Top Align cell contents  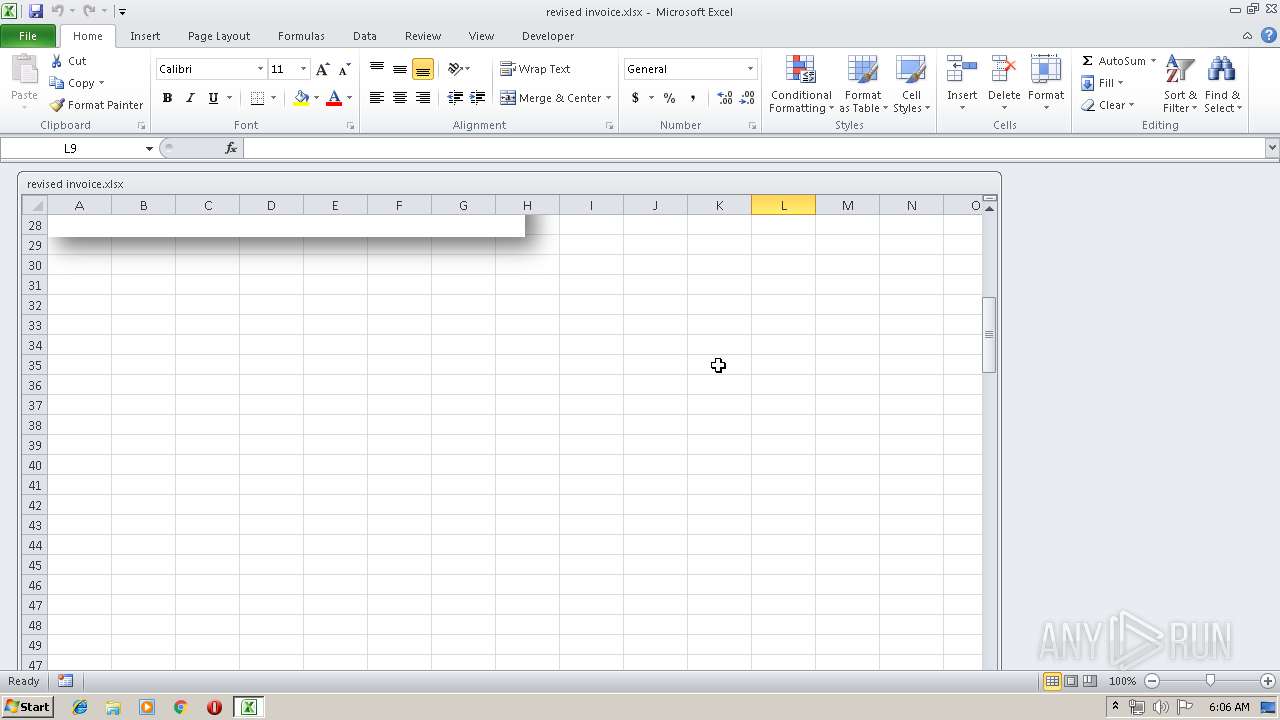click(x=377, y=69)
